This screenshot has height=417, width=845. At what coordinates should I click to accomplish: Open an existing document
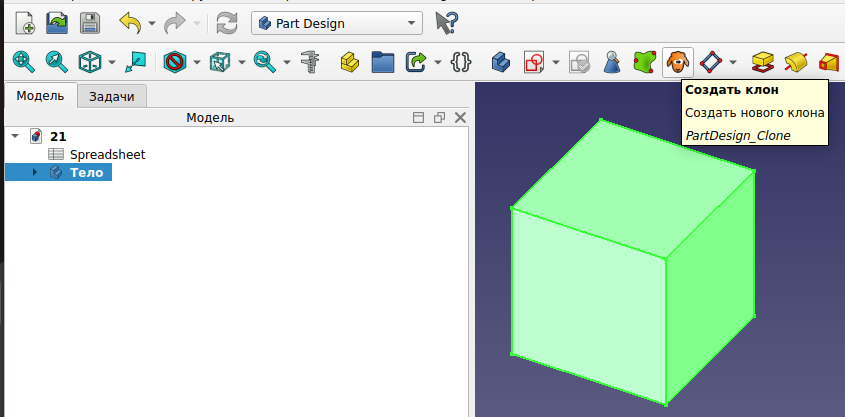coord(57,24)
